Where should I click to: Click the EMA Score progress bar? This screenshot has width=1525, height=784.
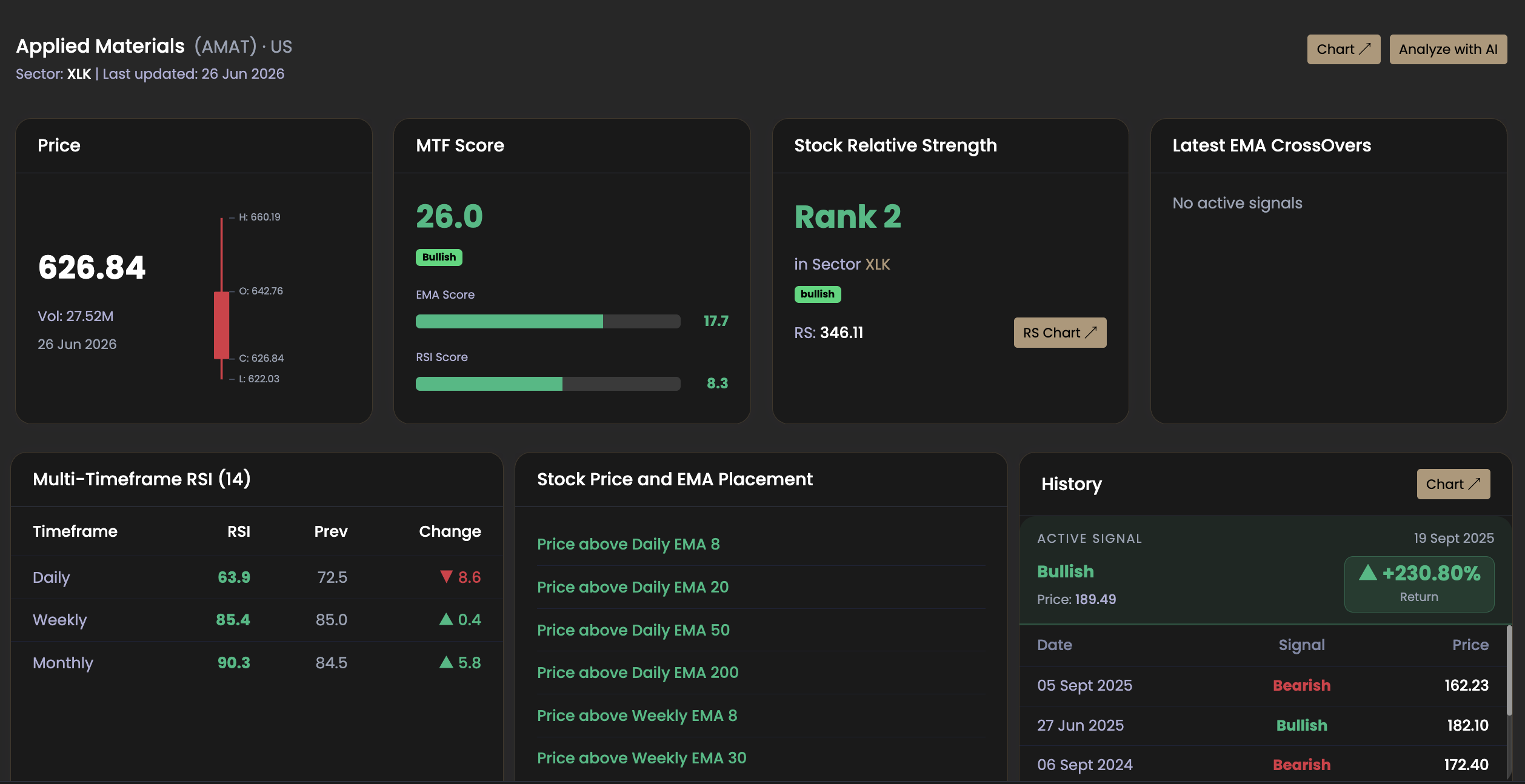(548, 321)
